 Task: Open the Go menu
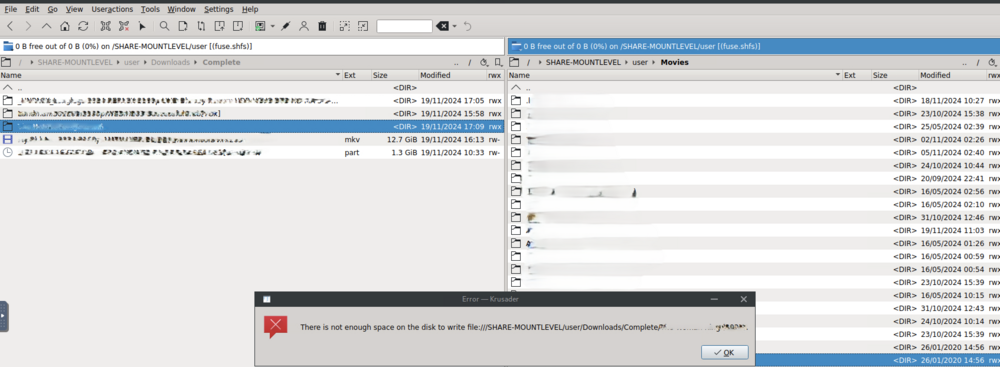point(52,10)
